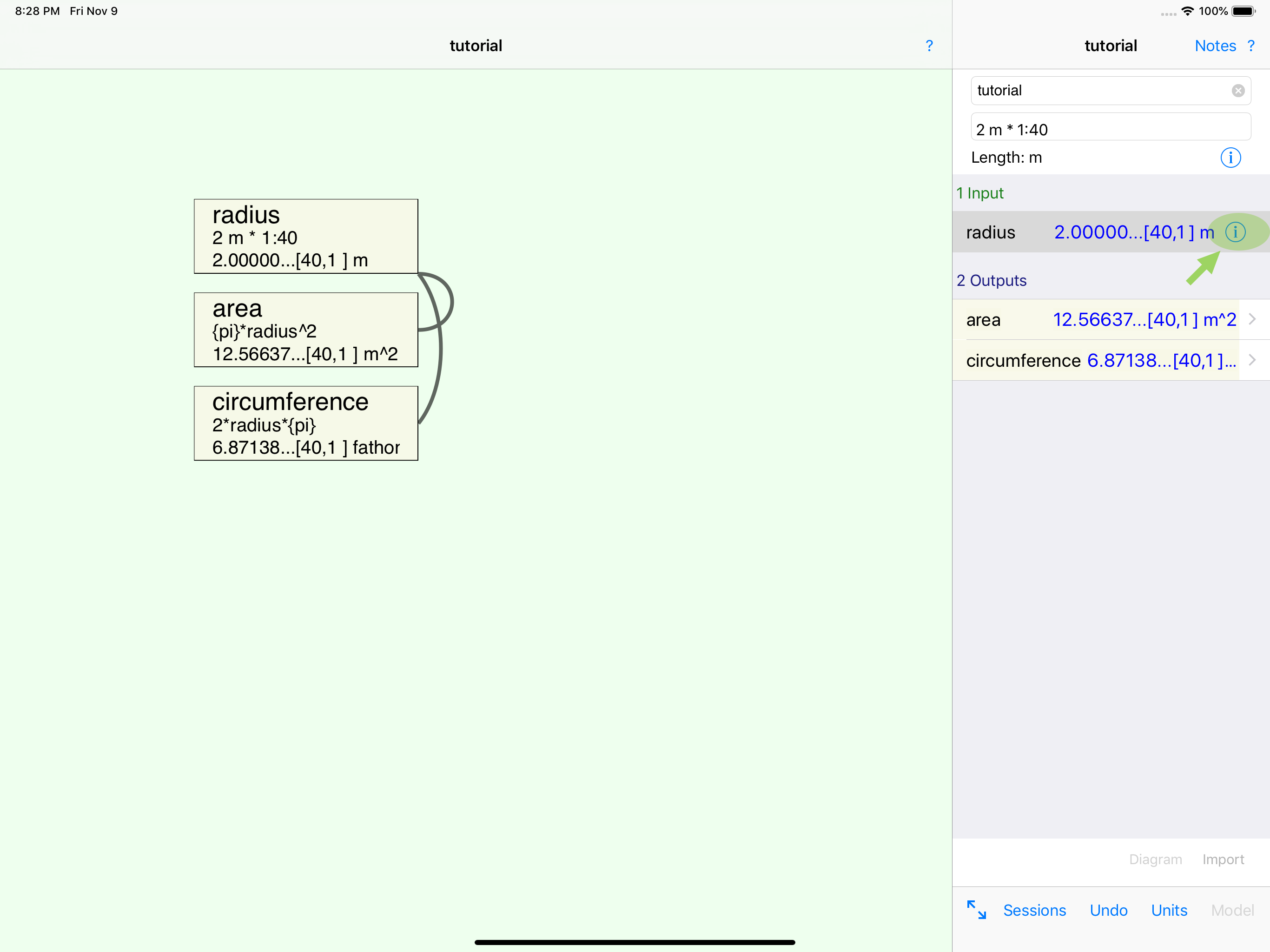This screenshot has width=1270, height=952.
Task: Tap the 8:28 PM clock in status bar
Action: [x=37, y=11]
